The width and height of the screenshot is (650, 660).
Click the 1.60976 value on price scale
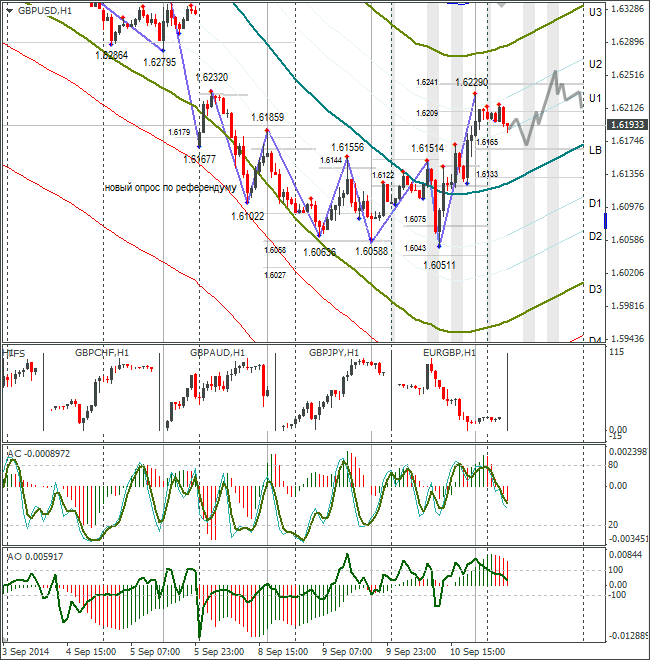coord(628,207)
